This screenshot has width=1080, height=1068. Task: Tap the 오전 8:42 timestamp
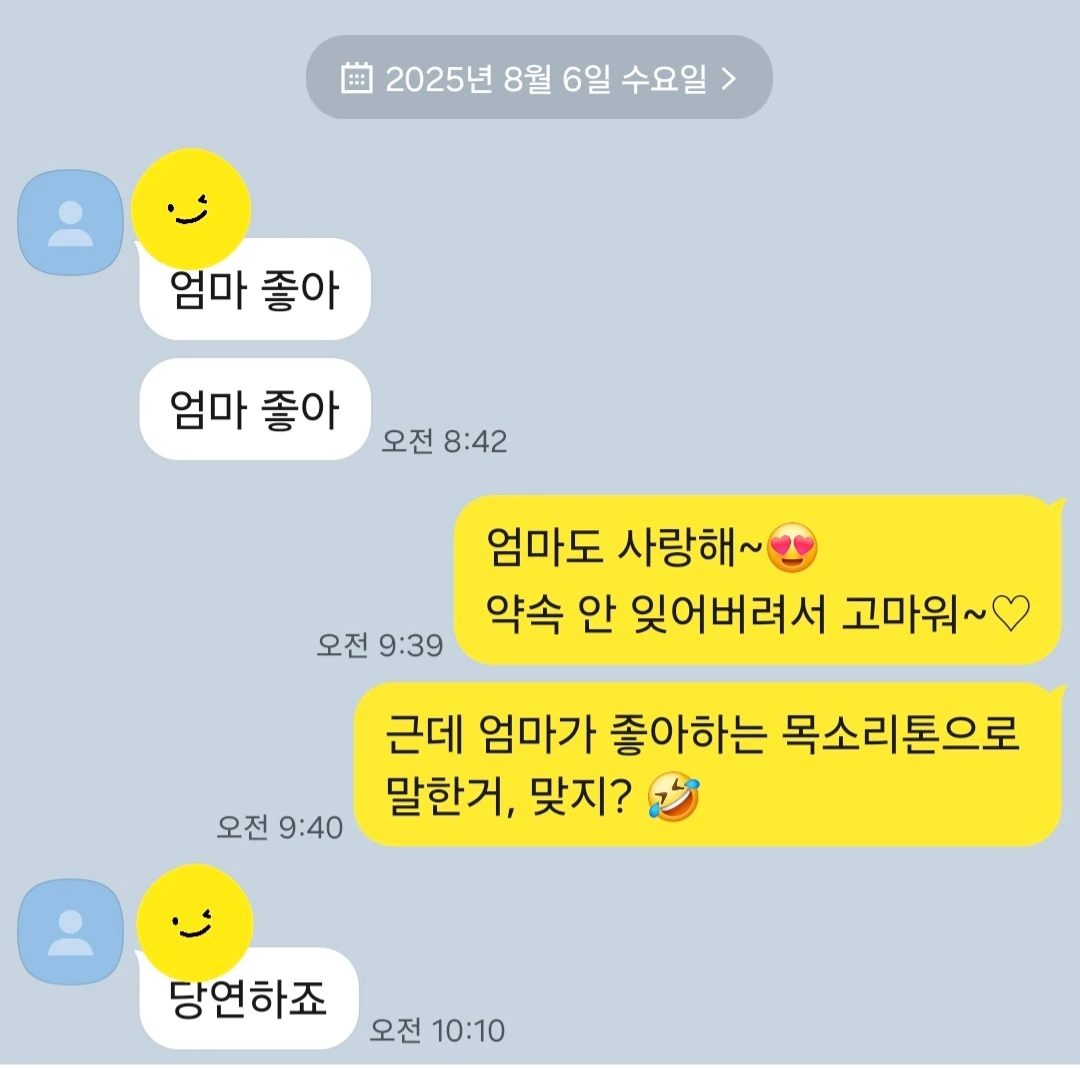pyautogui.click(x=444, y=441)
